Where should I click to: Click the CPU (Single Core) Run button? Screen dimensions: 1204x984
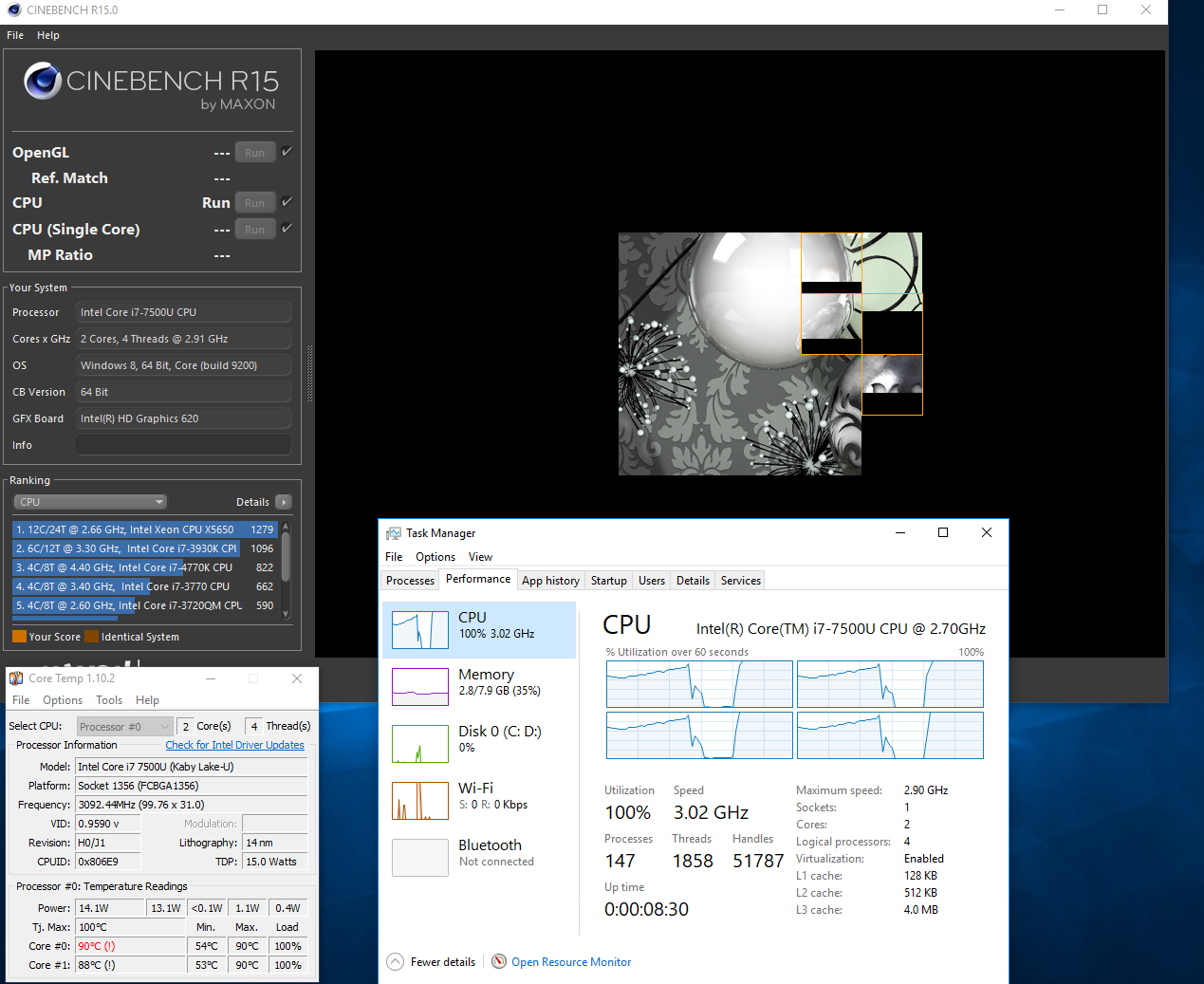point(255,229)
